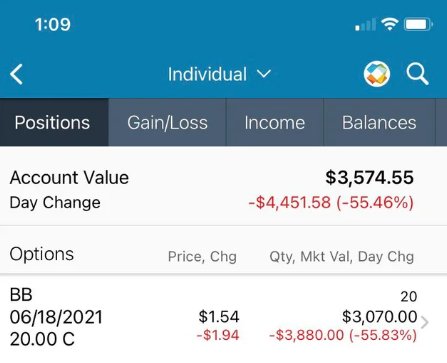Image resolution: width=447 pixels, height=363 pixels.
Task: Open the search magnifier icon
Action: [417, 74]
